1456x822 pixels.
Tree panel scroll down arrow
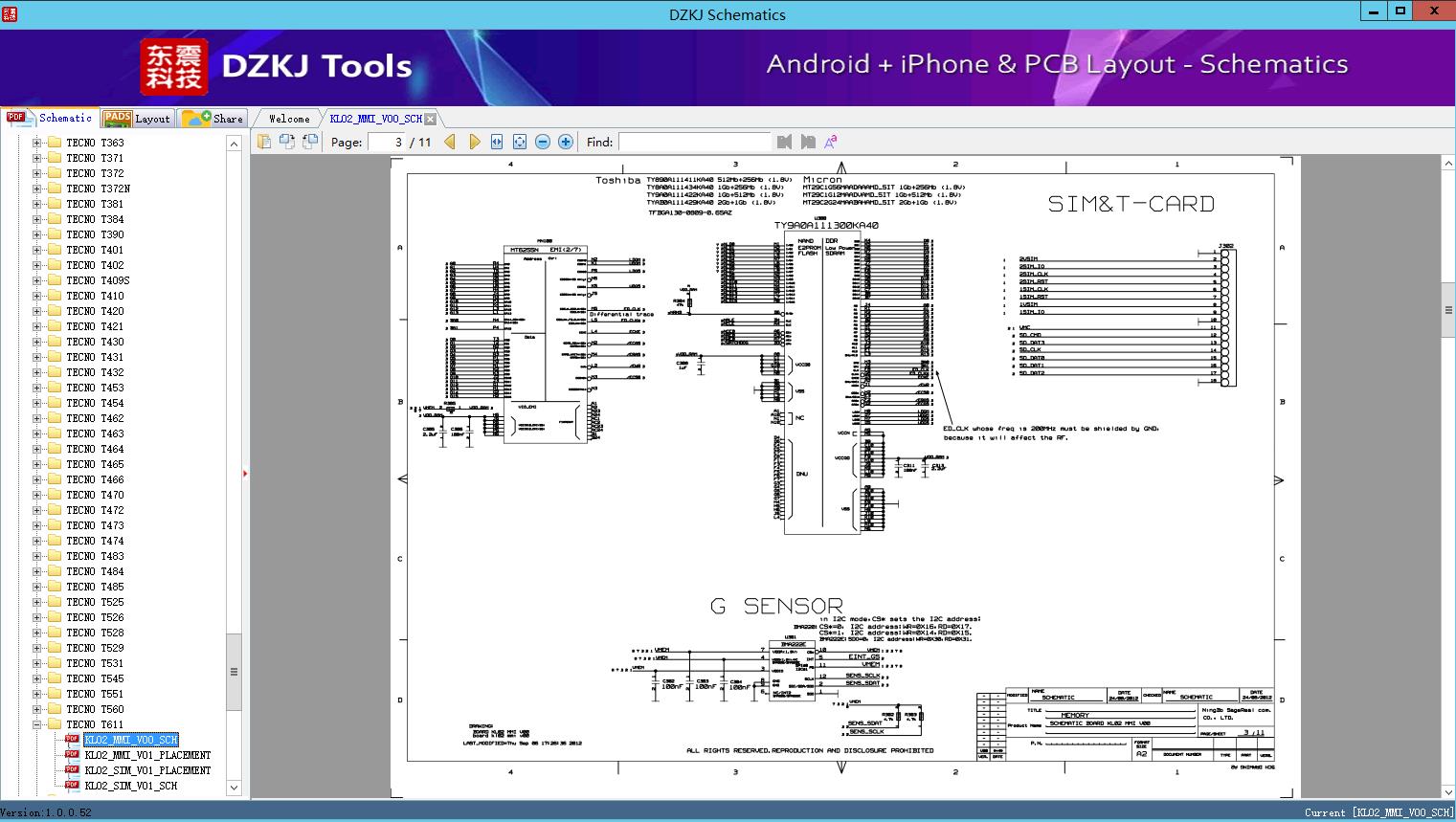click(x=234, y=788)
